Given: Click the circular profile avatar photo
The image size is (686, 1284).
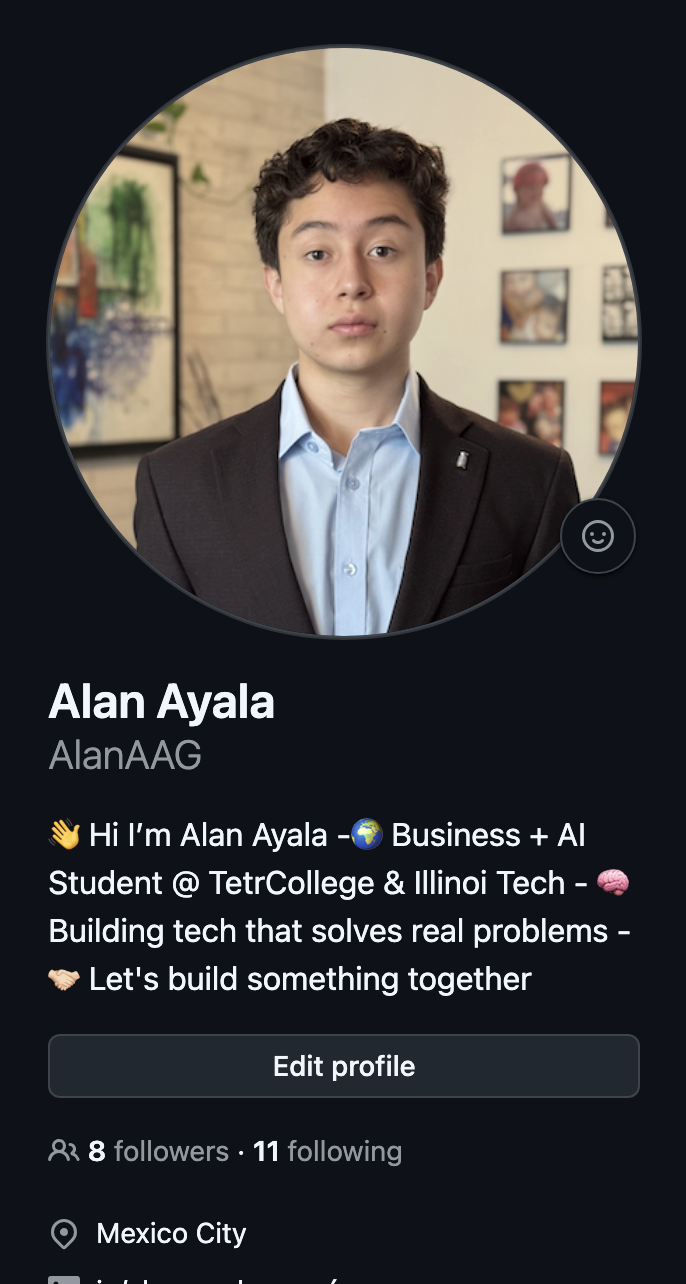Looking at the screenshot, I should 344,342.
